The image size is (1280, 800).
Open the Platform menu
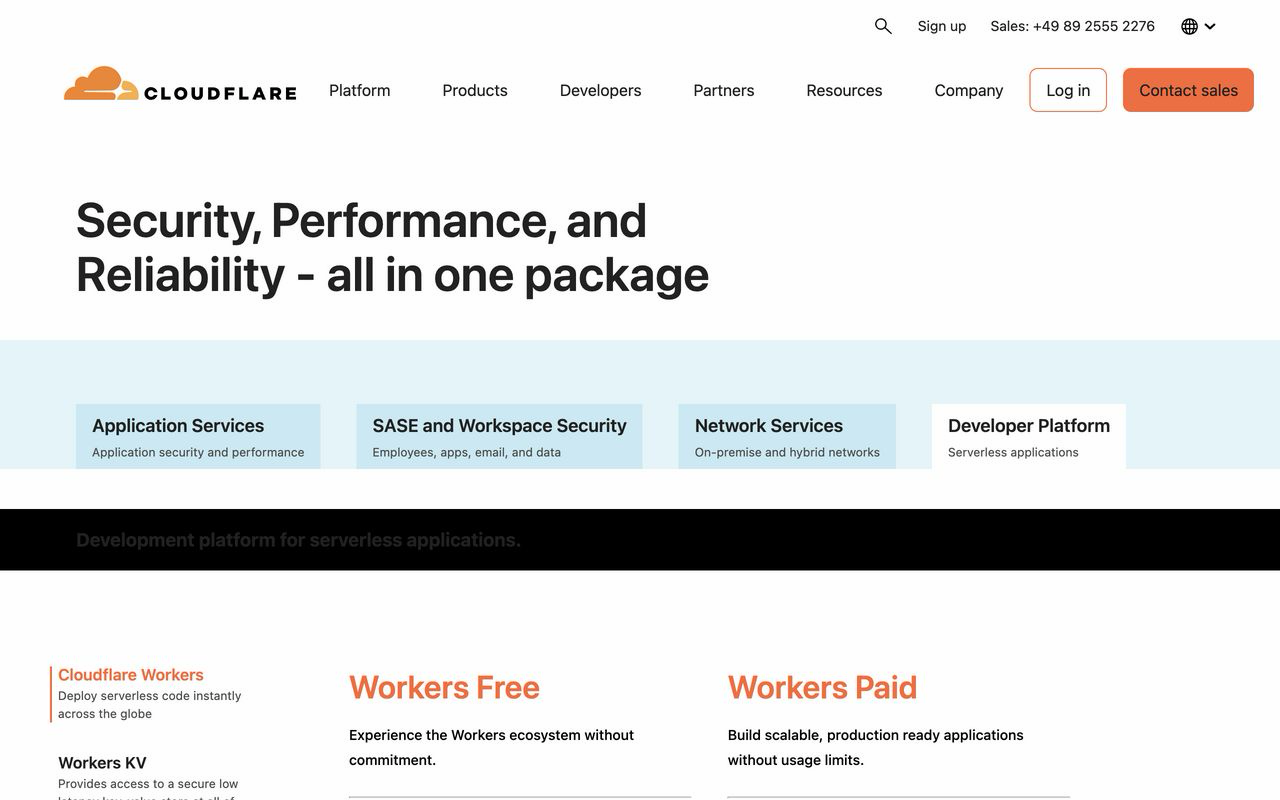click(x=360, y=90)
